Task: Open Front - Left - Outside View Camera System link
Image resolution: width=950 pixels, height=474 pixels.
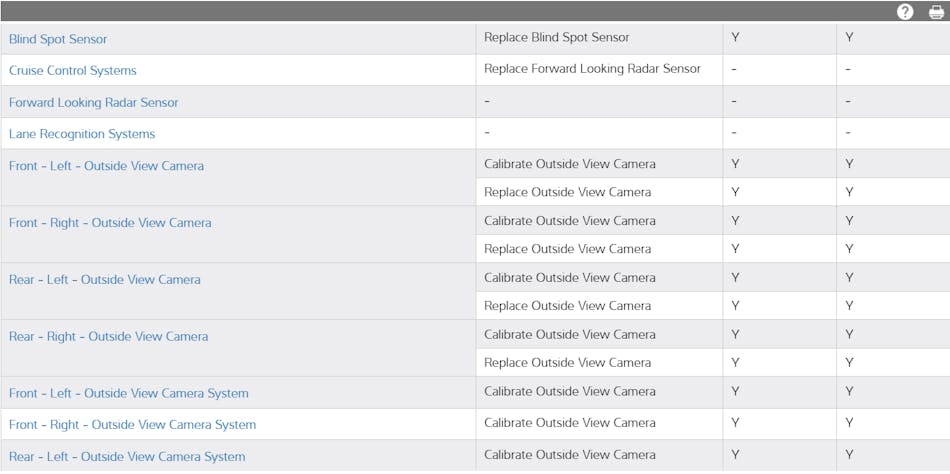Action: click(129, 393)
